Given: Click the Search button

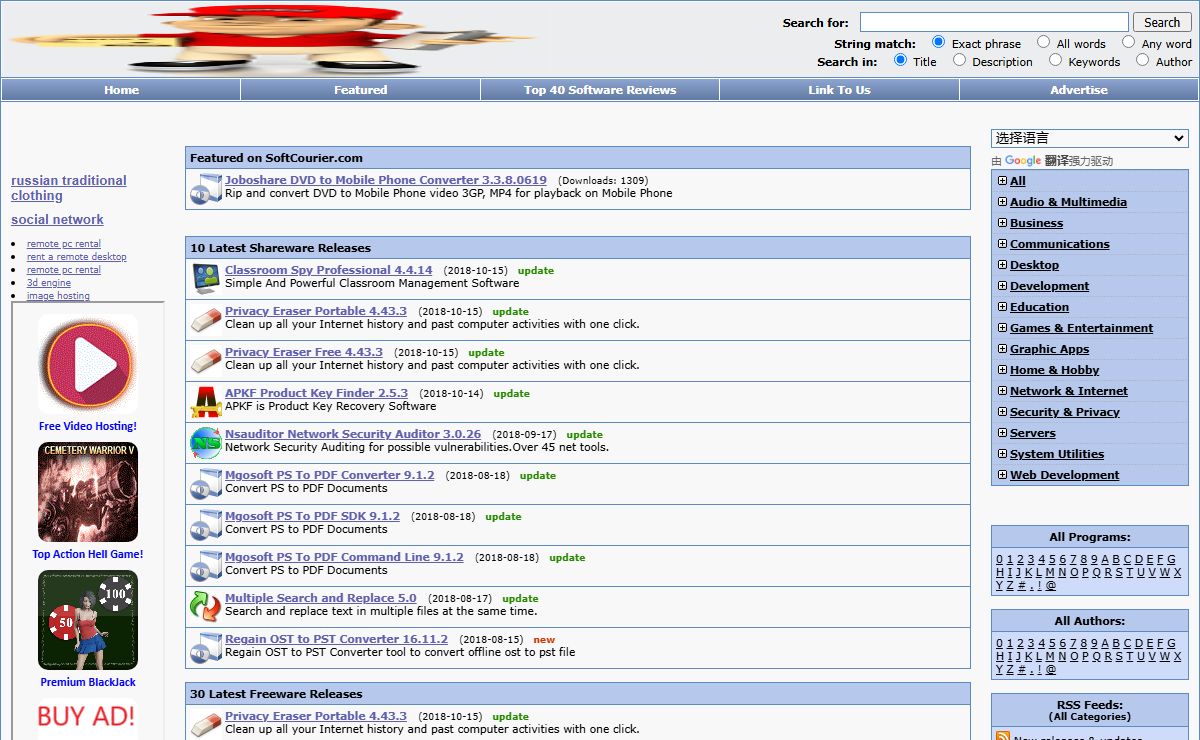Looking at the screenshot, I should tap(1162, 22).
